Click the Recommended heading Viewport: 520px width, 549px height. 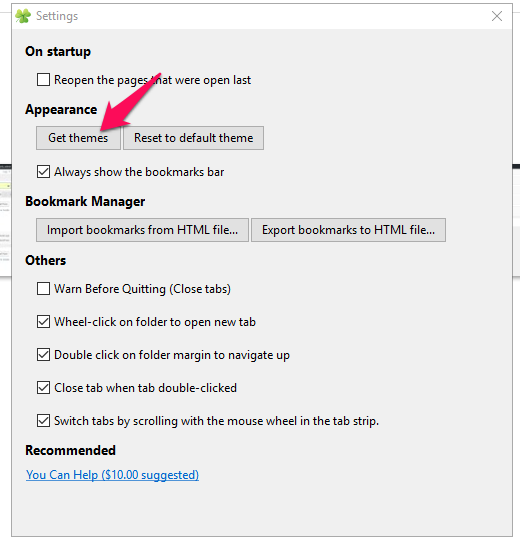pos(70,450)
